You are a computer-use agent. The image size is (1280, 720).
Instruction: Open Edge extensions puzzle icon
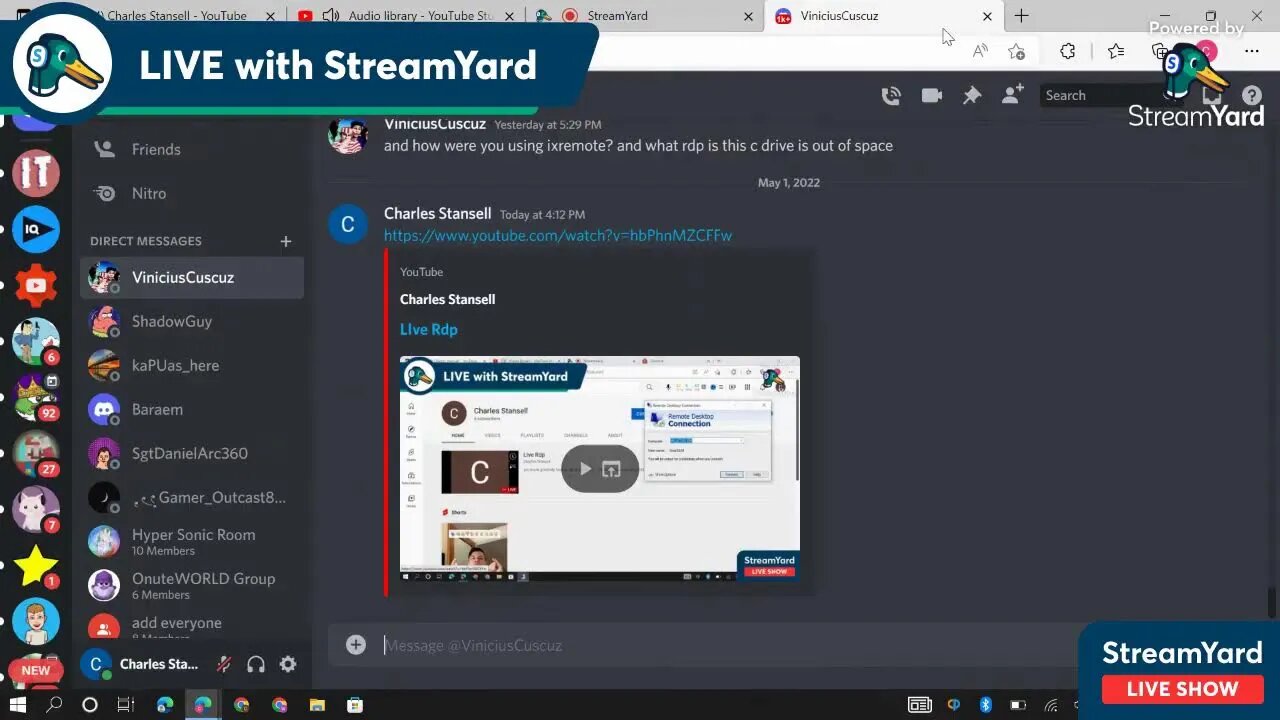click(x=1067, y=51)
